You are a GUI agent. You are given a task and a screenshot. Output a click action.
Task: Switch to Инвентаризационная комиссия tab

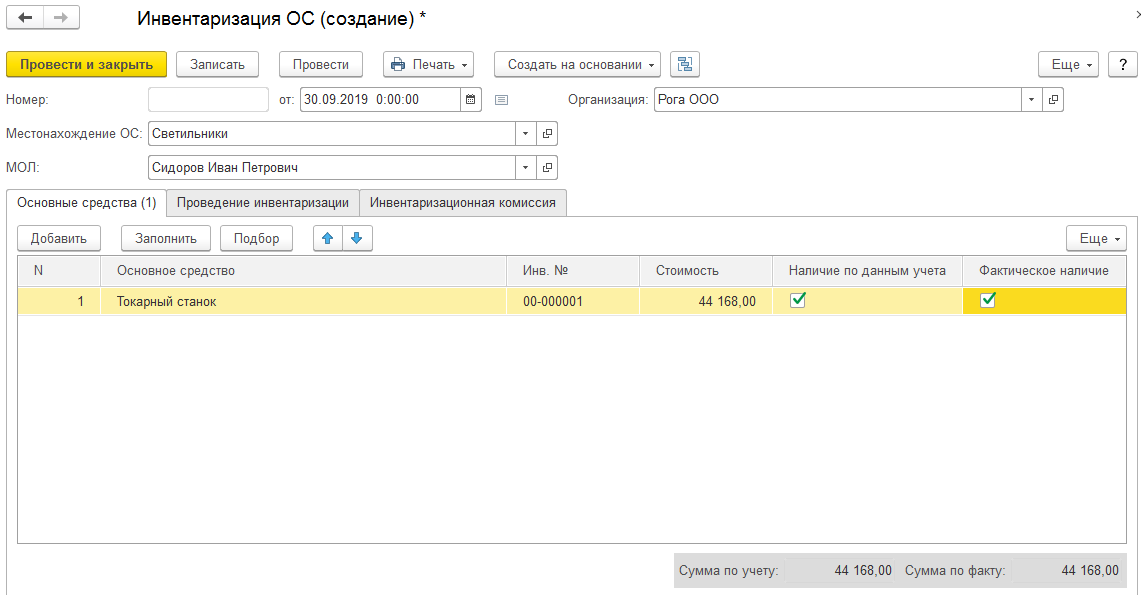click(x=462, y=202)
